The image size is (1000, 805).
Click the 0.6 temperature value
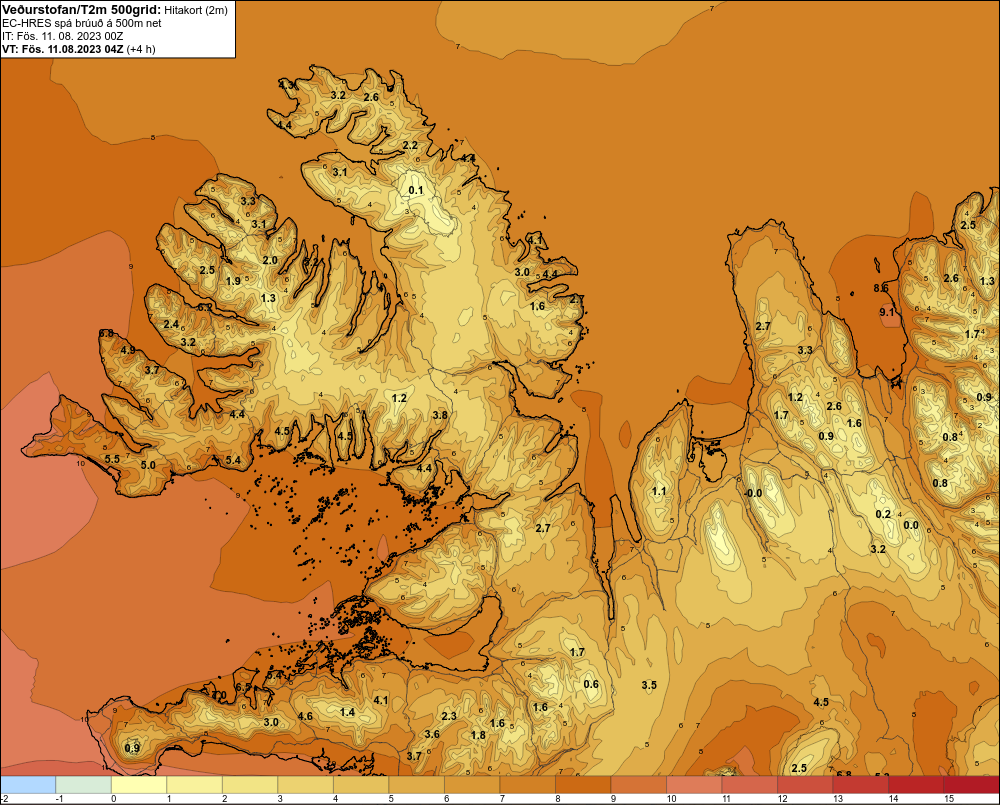(x=591, y=684)
